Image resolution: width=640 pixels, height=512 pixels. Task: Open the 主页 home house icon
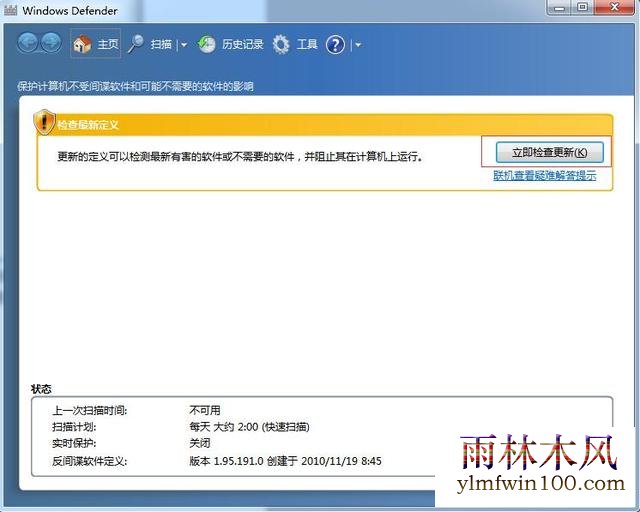[x=82, y=44]
